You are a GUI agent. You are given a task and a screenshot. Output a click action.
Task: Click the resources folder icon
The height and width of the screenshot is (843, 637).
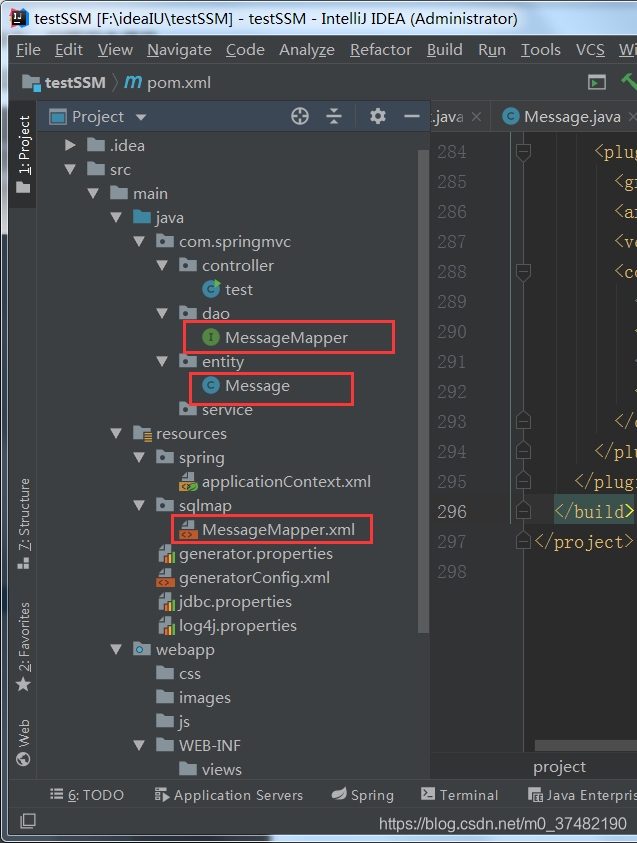click(x=142, y=433)
